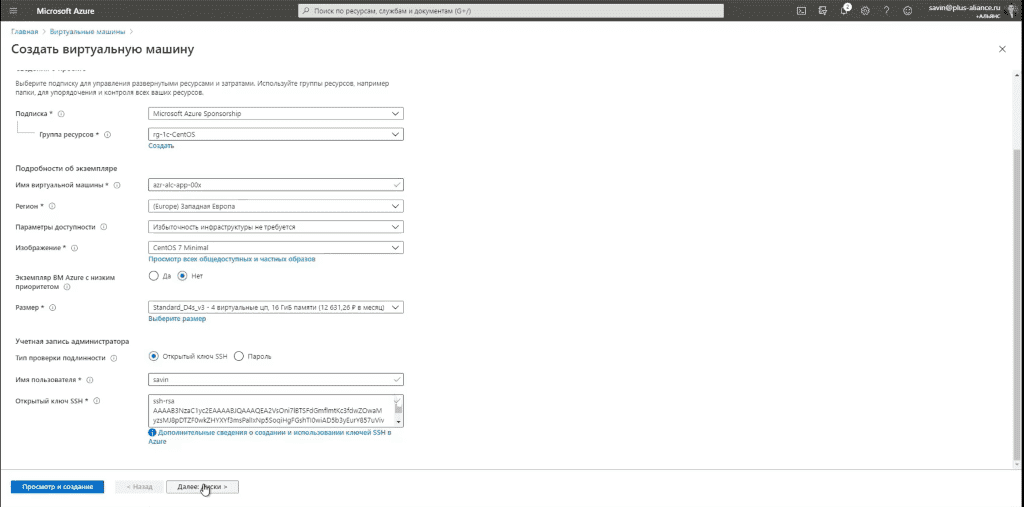This screenshot has height=507, width=1024.
Task: Open the Параметры доступности dropdown
Action: (276, 227)
